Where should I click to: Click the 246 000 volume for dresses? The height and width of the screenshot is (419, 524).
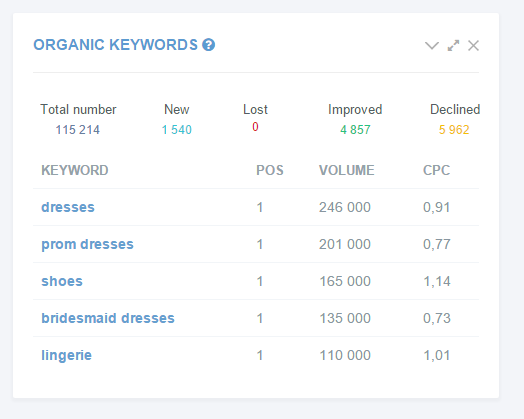345,207
